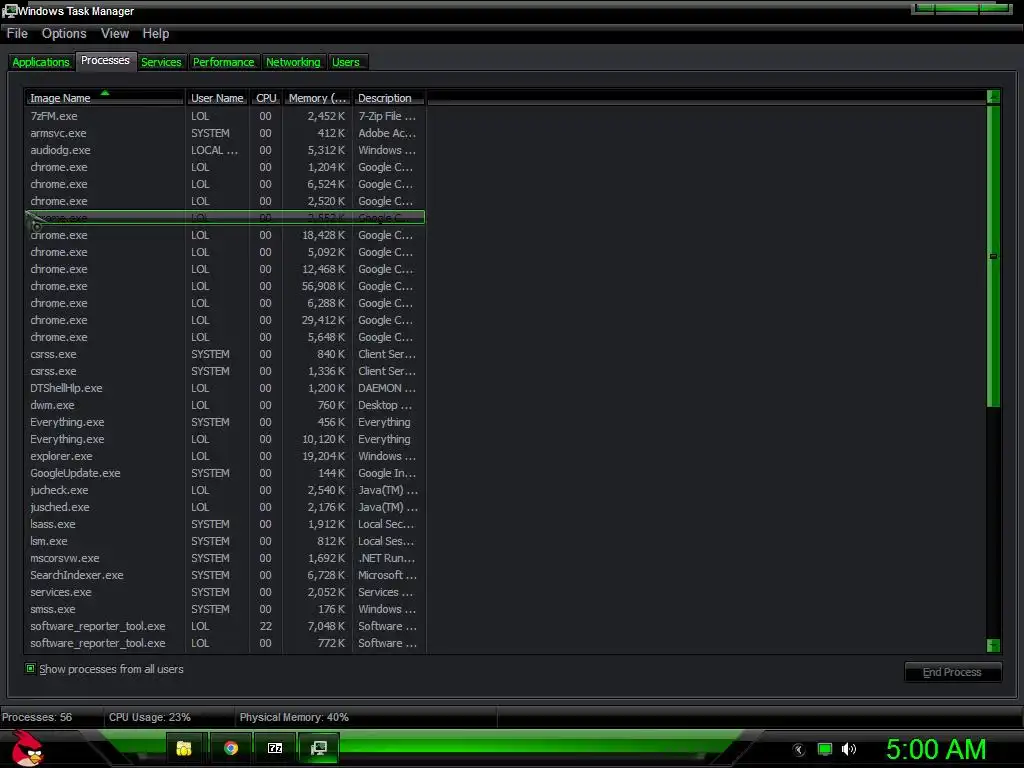The image size is (1024, 768).
Task: Click the Task Manager taskbar icon
Action: pos(319,748)
